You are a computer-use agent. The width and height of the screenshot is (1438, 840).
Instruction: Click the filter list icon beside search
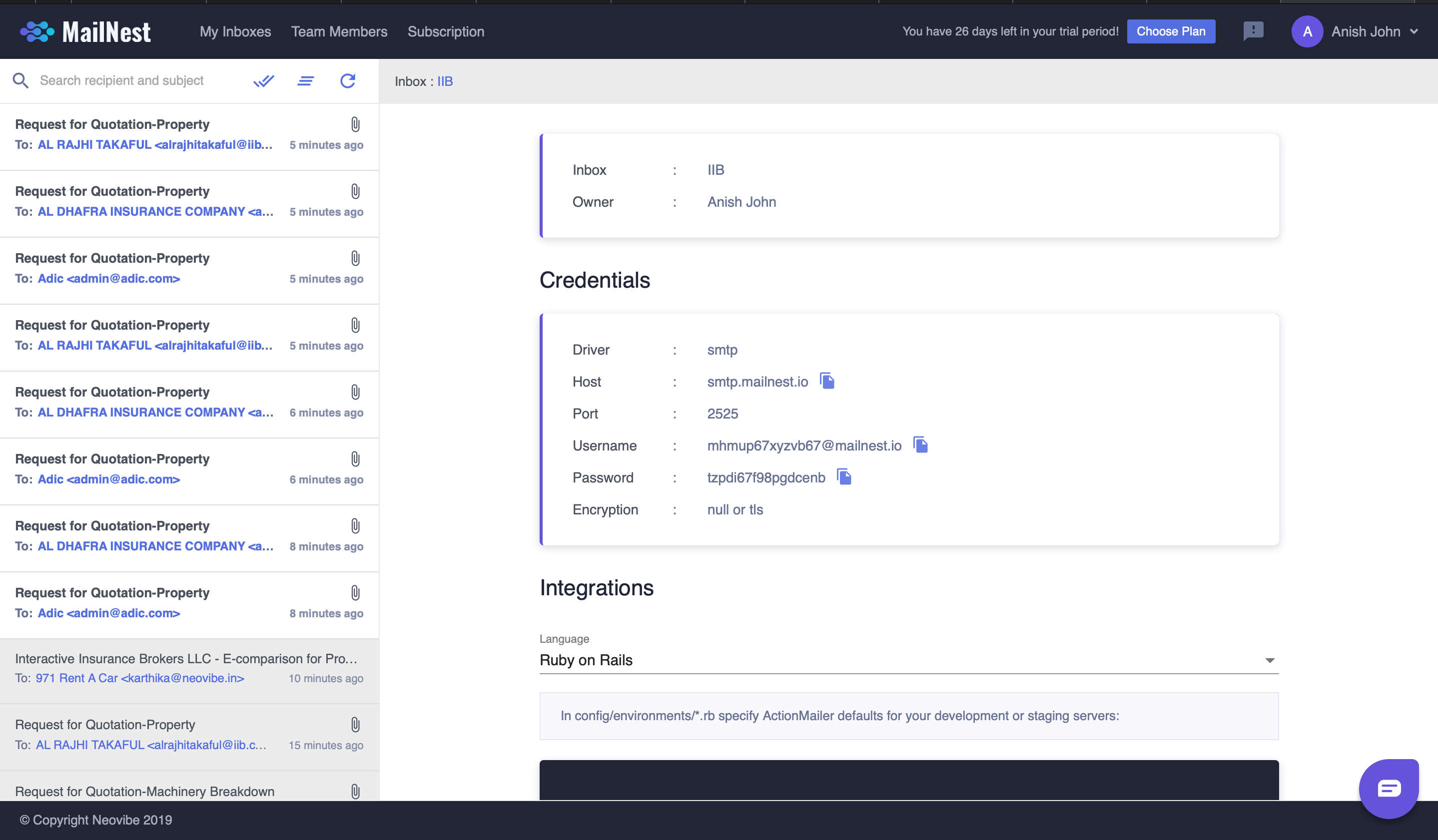[305, 81]
